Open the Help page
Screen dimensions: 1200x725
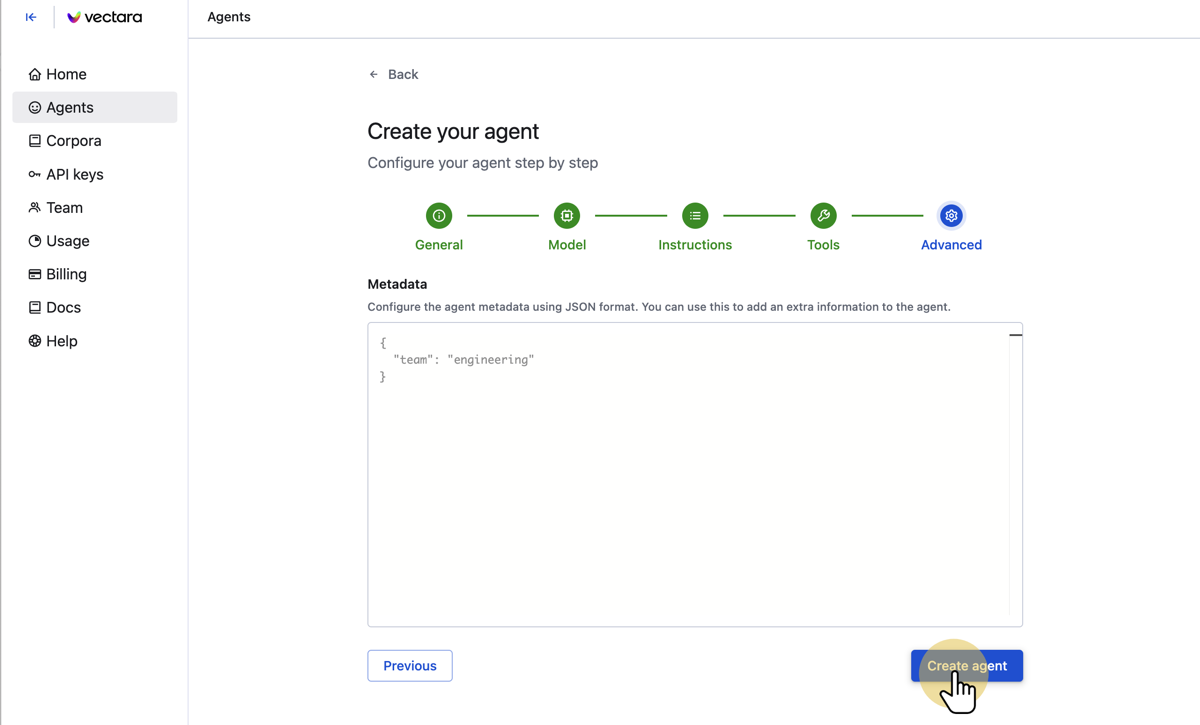(61, 341)
